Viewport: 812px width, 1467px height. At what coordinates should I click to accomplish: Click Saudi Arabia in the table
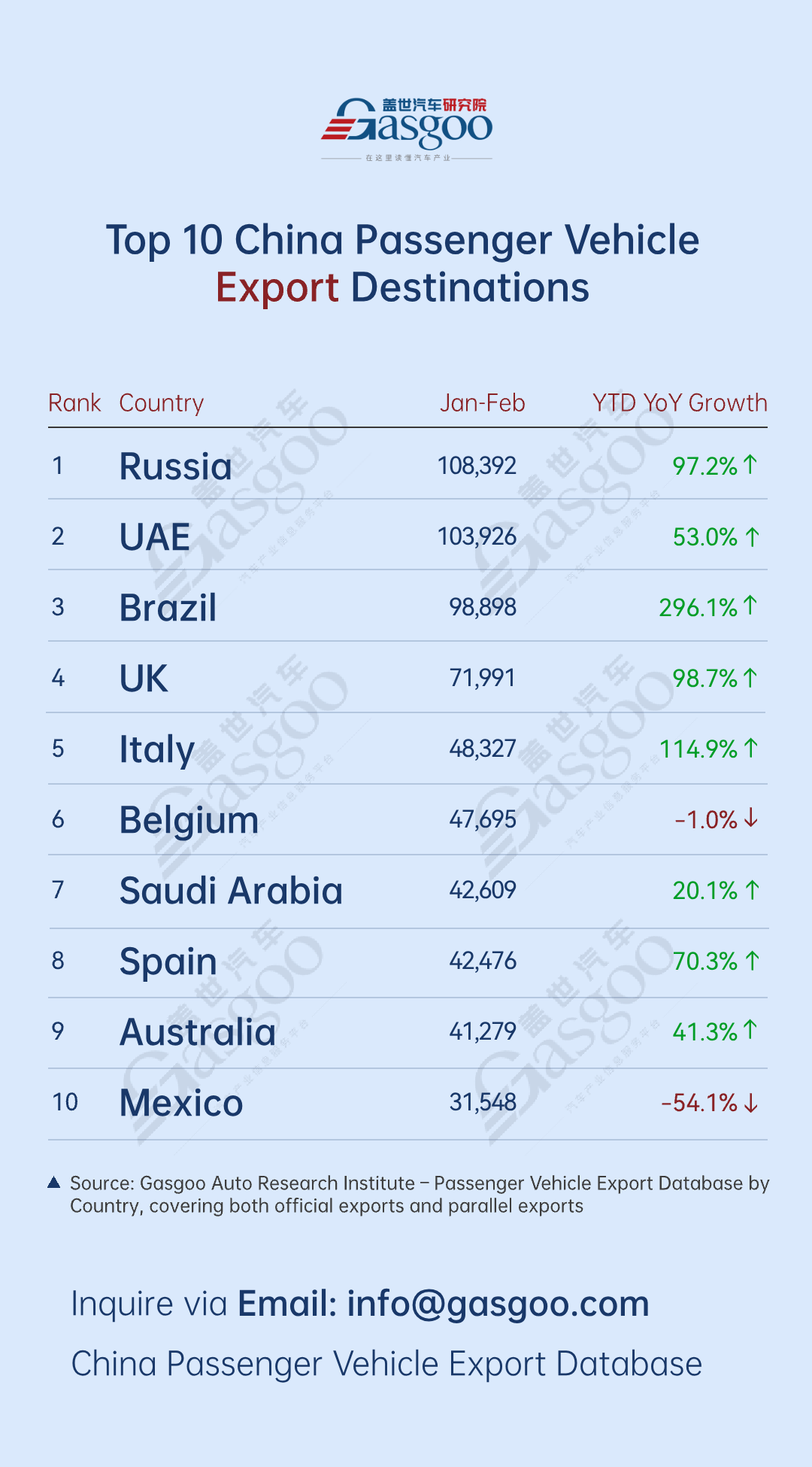point(231,891)
